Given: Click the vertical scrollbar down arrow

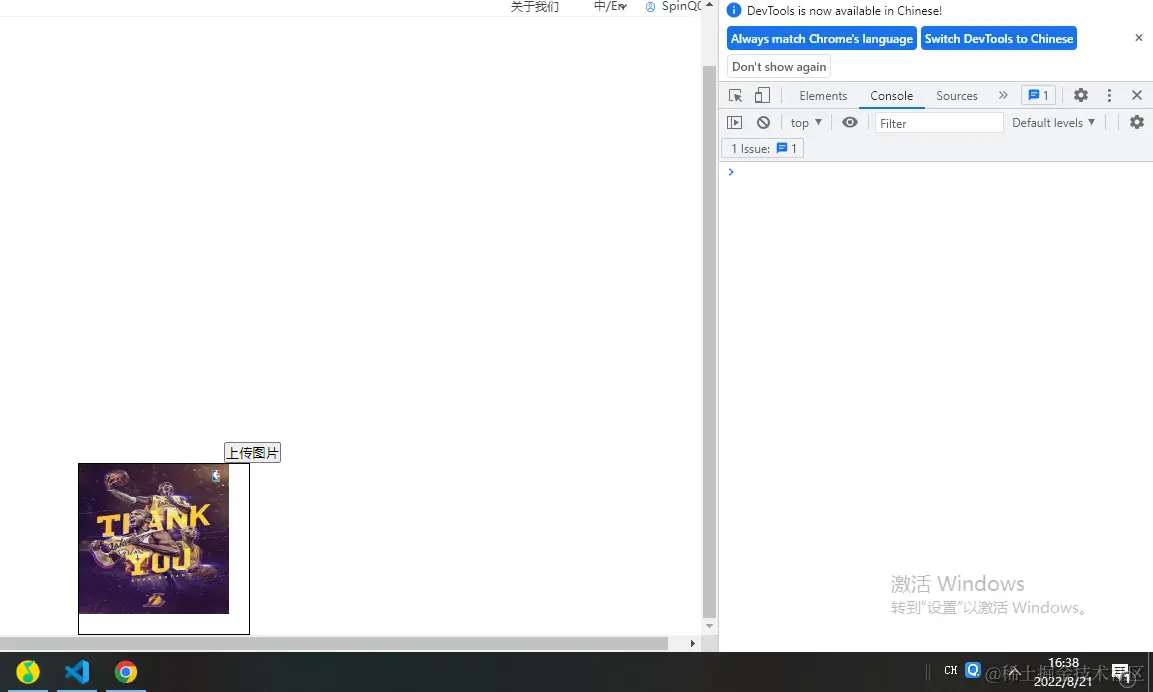Looking at the screenshot, I should pos(709,626).
